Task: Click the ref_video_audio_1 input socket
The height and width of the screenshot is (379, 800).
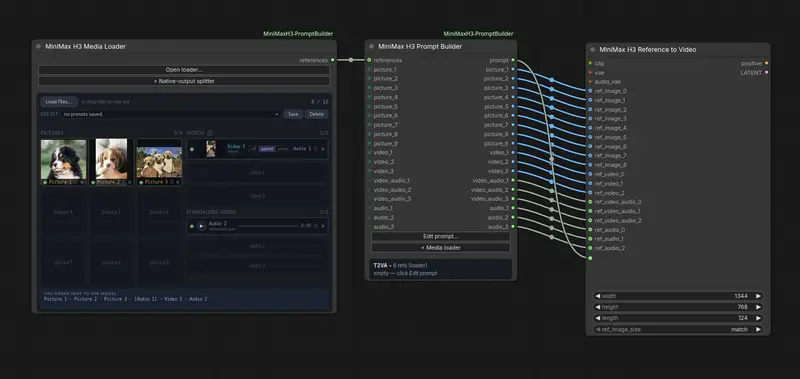Action: pyautogui.click(x=590, y=211)
